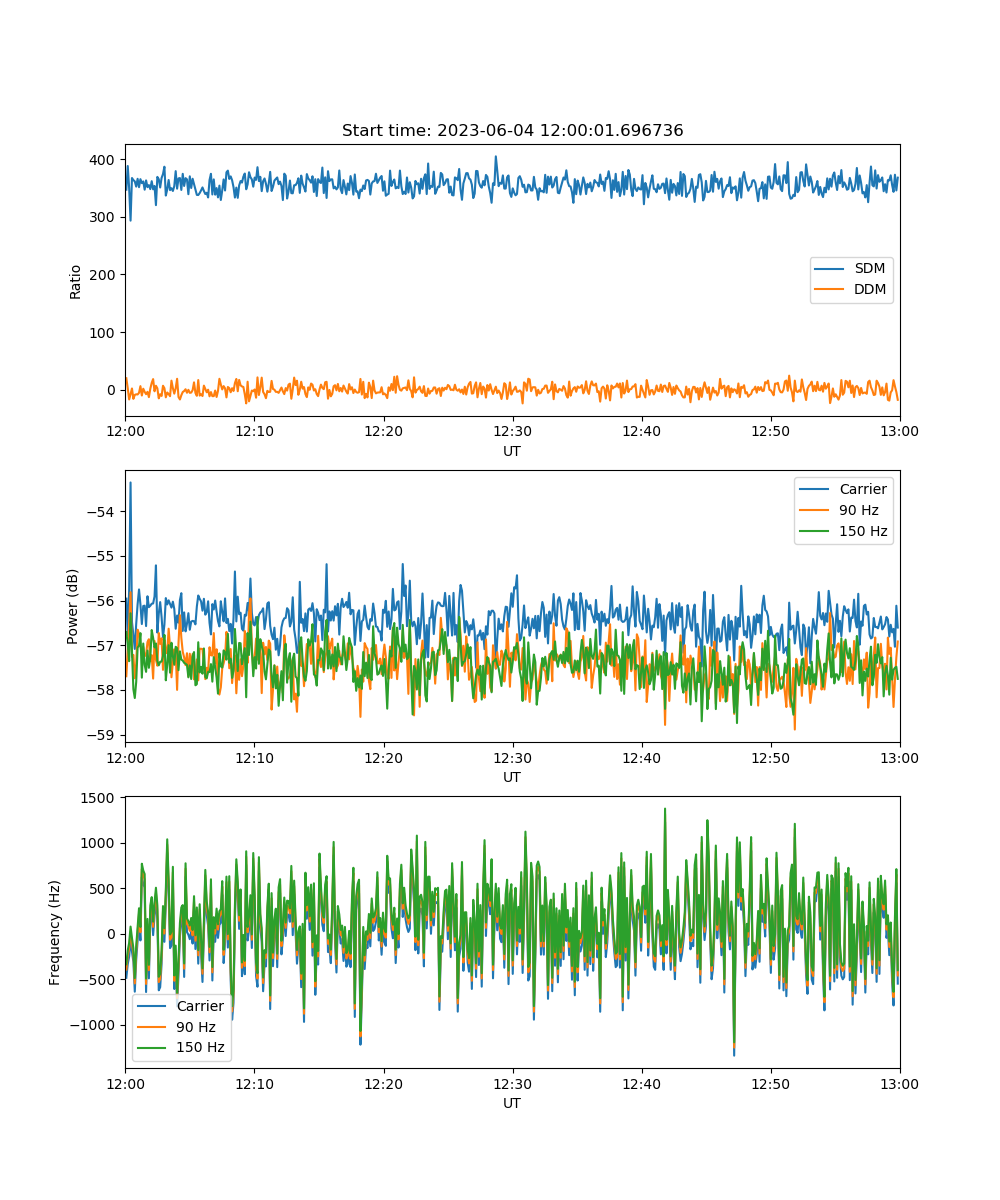Select the SDM legend entry in Ratio plot
1000x1200 pixels.
(851, 269)
